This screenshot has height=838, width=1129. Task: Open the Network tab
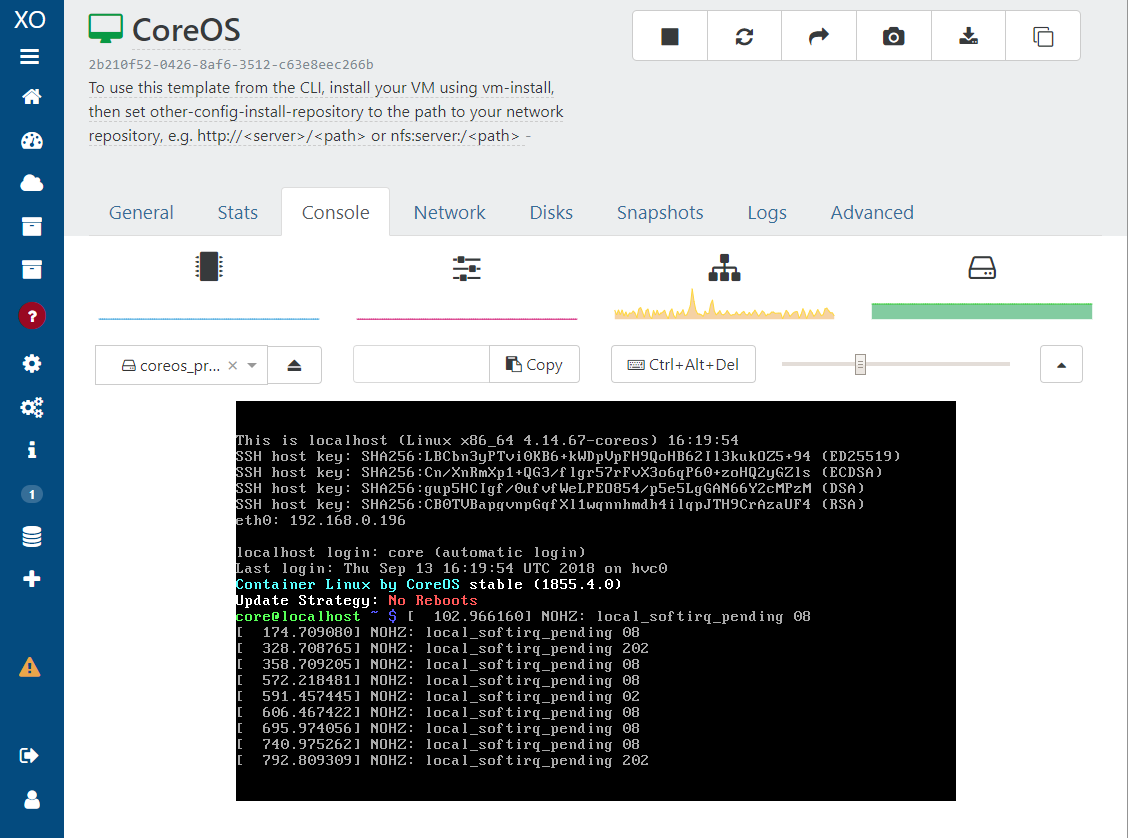click(x=449, y=212)
